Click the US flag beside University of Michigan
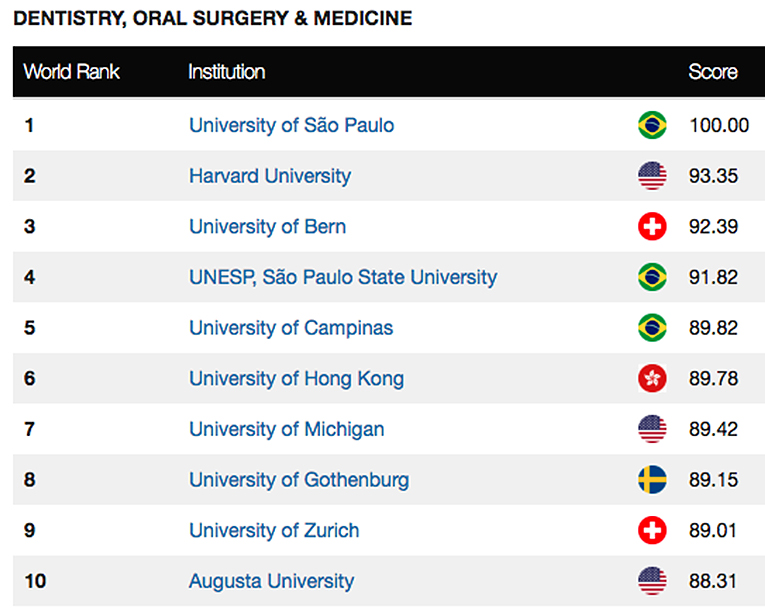765x614 pixels. point(652,429)
